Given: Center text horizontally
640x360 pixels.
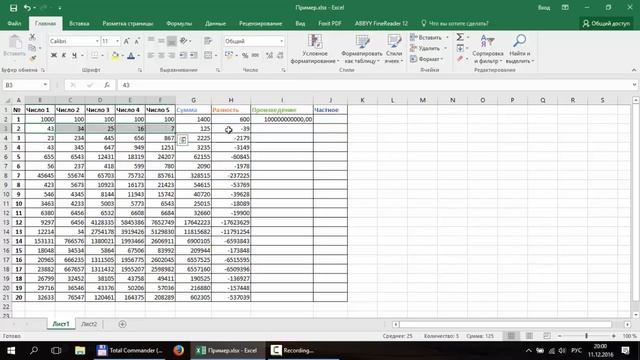Looking at the screenshot, I should pyautogui.click(x=161, y=55).
